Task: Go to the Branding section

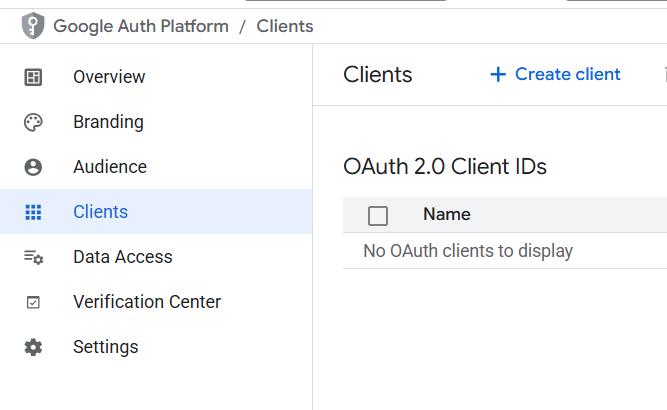Action: [x=108, y=122]
